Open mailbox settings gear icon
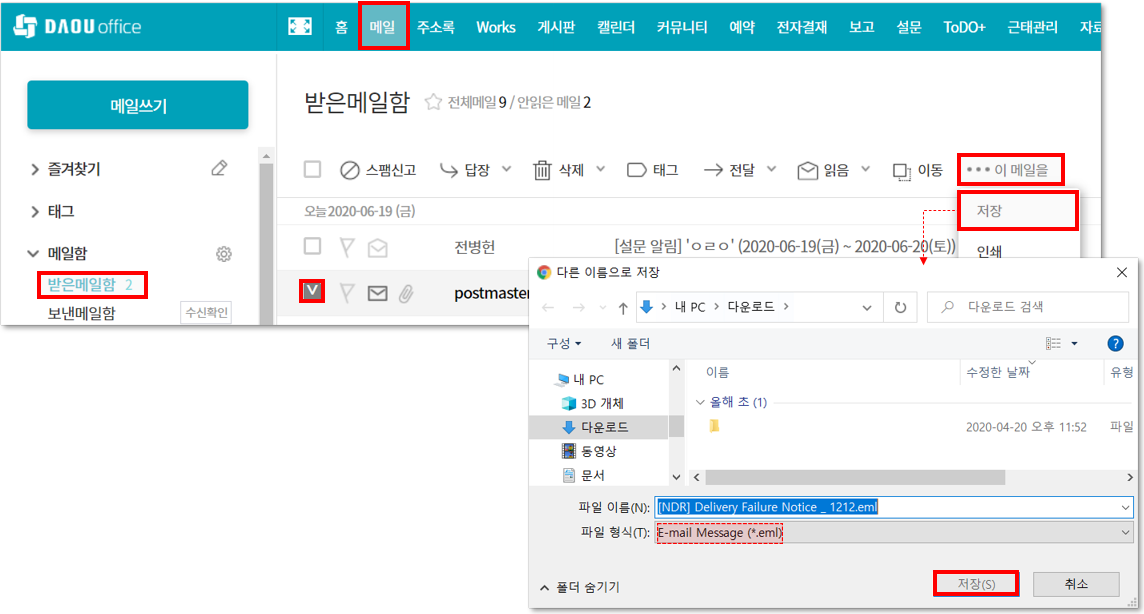 pos(224,254)
